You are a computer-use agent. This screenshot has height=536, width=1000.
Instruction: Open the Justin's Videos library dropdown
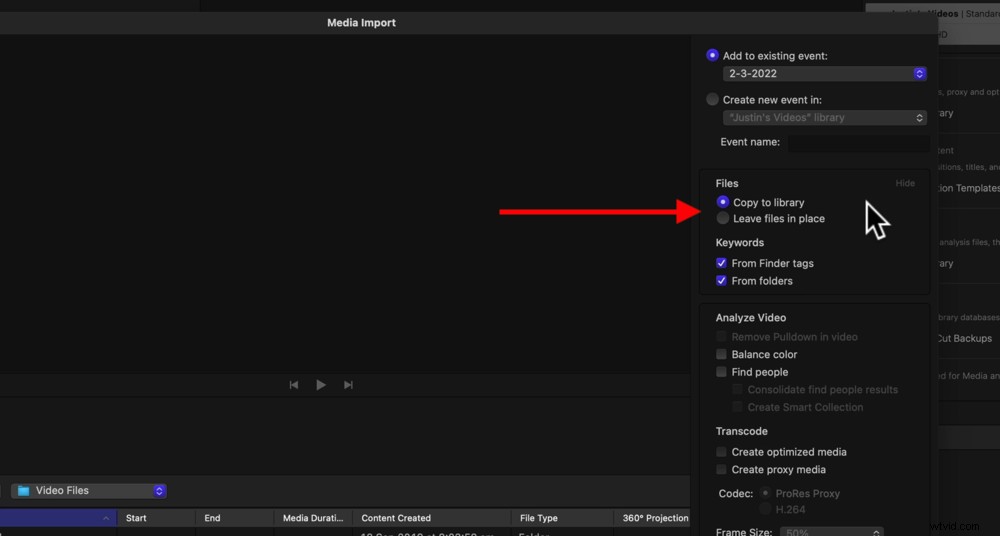click(x=825, y=117)
